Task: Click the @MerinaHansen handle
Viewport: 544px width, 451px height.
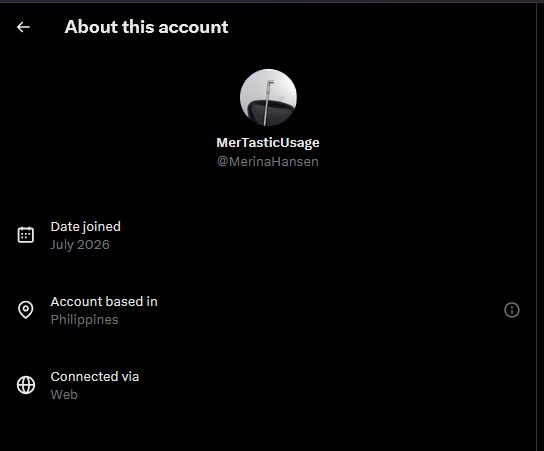Action: pos(267,162)
